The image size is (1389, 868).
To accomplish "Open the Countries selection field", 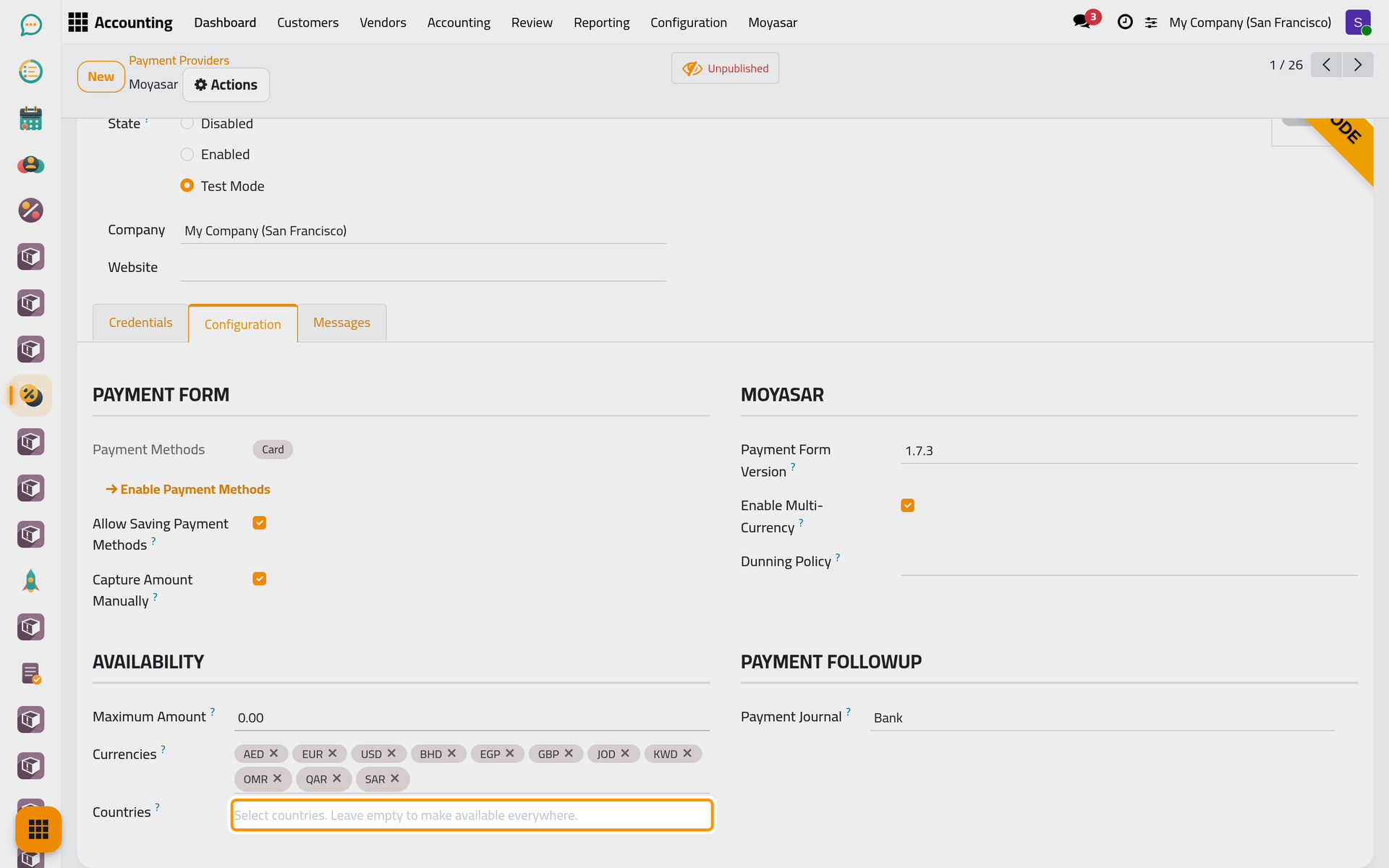I will [x=472, y=815].
